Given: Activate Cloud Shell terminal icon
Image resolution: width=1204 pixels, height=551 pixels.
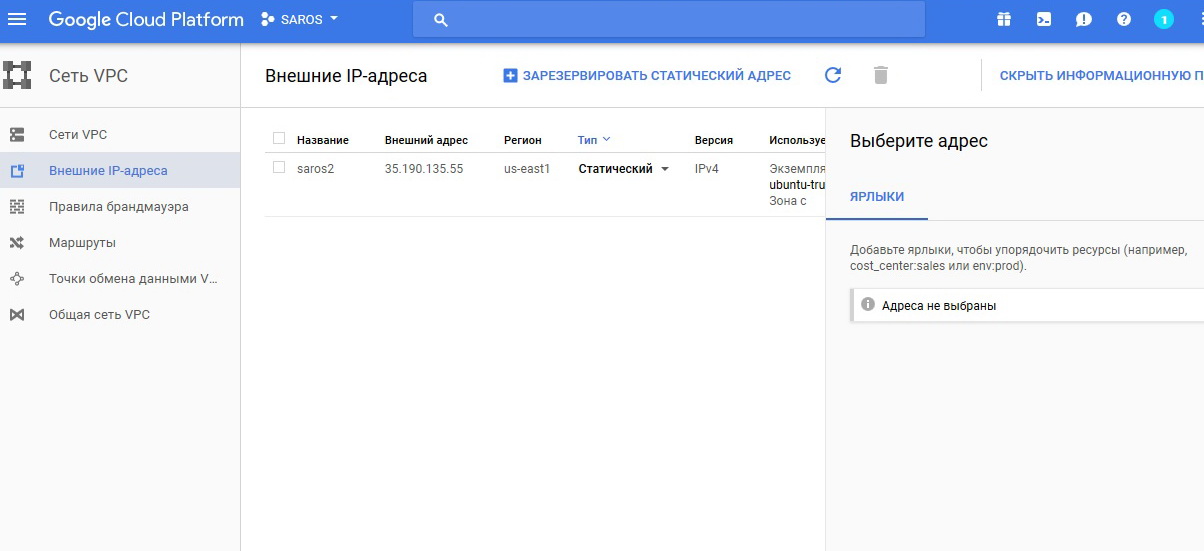Looking at the screenshot, I should coord(1044,19).
